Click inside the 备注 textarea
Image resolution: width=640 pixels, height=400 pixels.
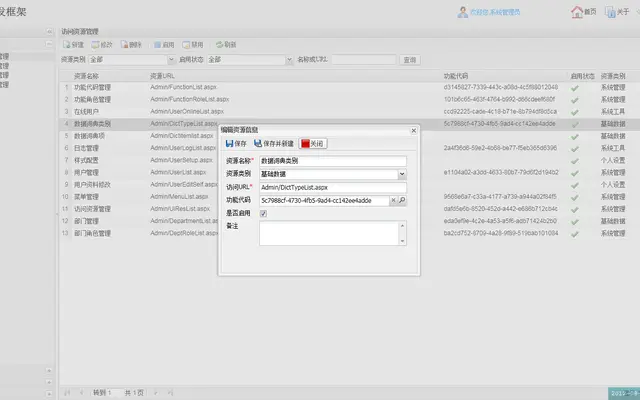329,233
